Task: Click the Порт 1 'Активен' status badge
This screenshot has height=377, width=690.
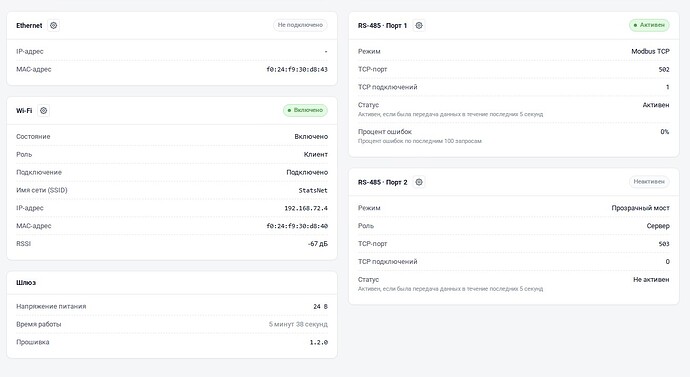Action: (649, 25)
